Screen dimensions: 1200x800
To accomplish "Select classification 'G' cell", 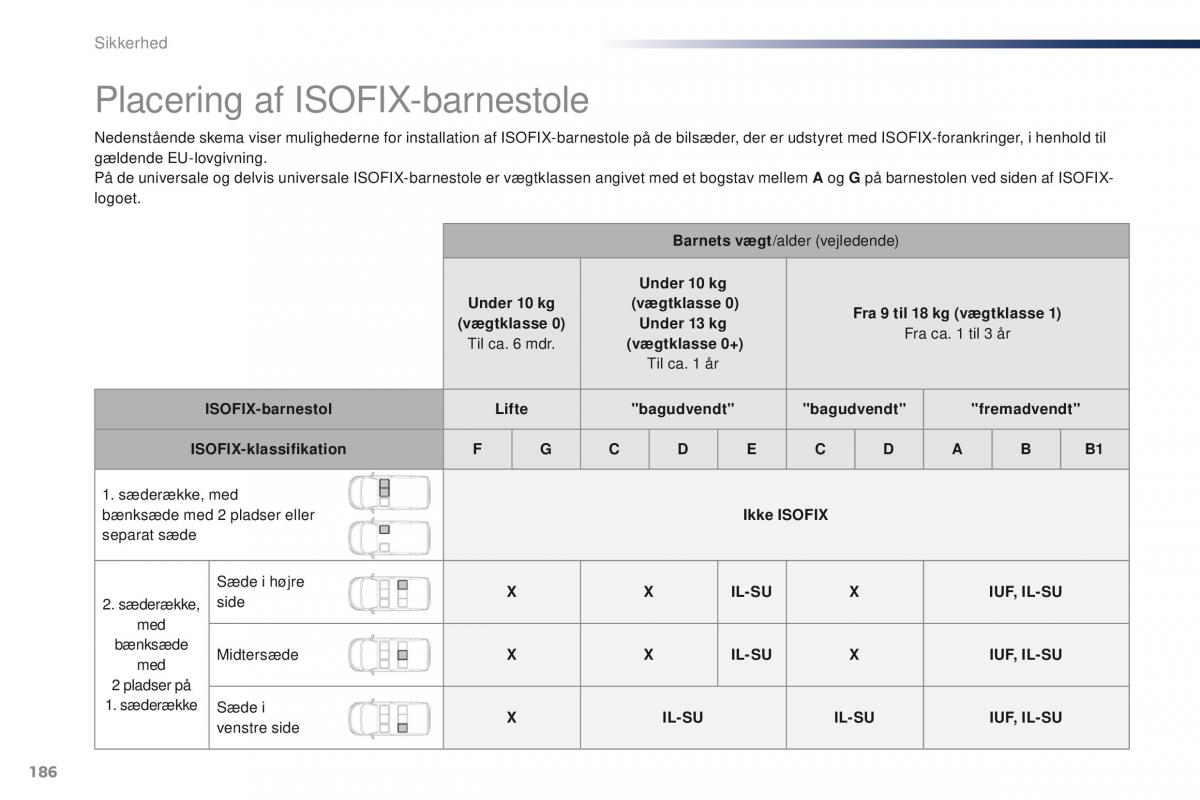I will [x=546, y=449].
